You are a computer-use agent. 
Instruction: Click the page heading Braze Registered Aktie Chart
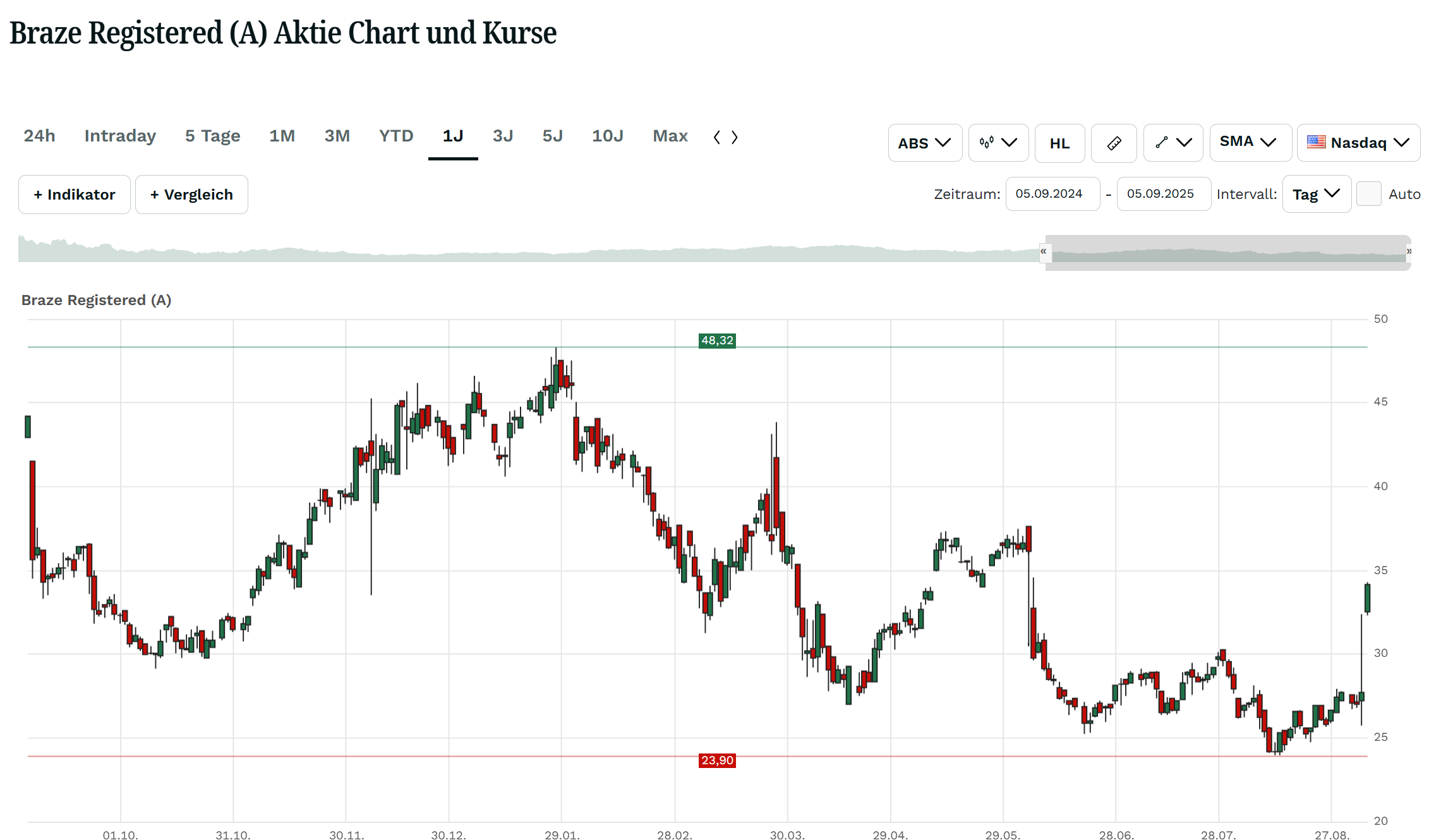pos(283,33)
